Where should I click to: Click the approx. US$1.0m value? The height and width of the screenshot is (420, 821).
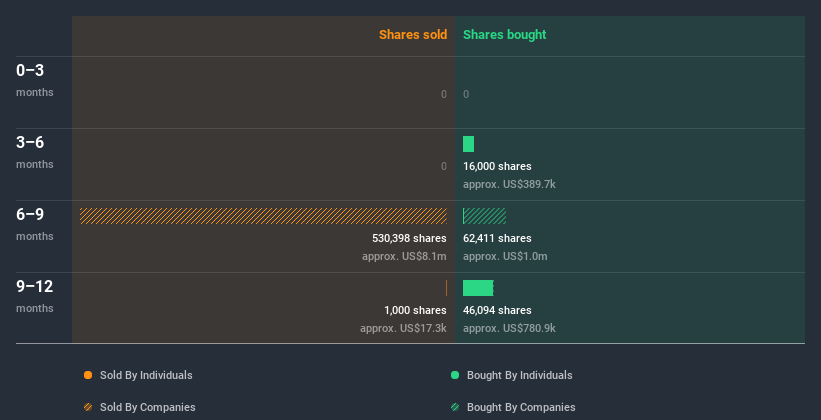coord(505,257)
